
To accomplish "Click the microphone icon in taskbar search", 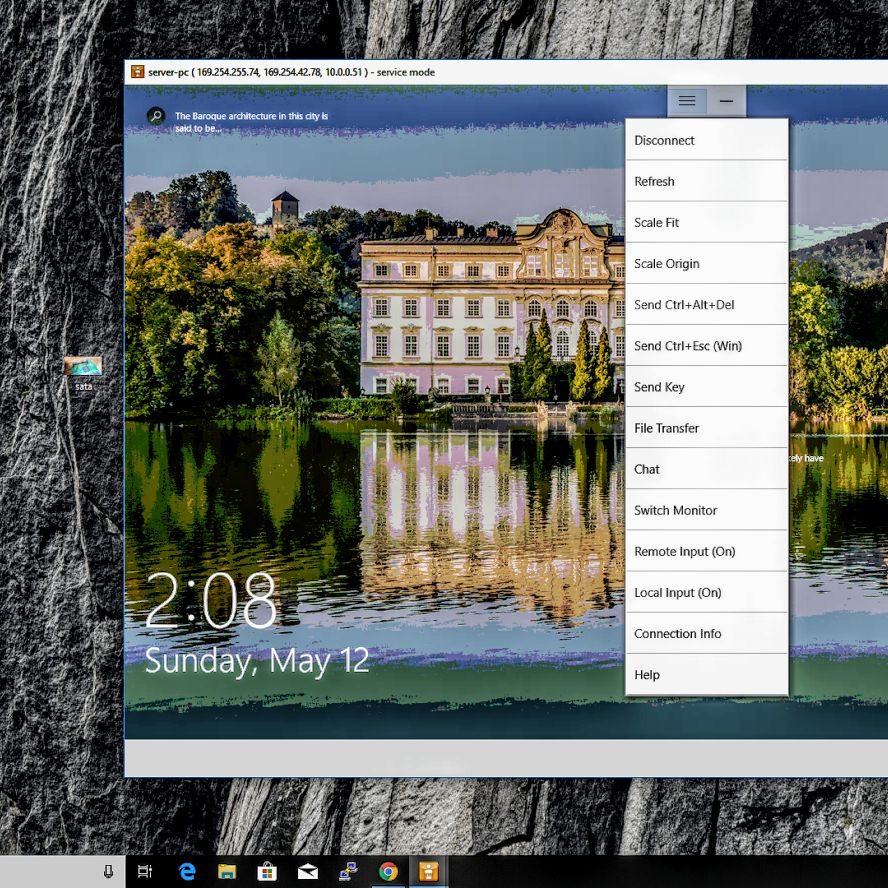I will click(x=108, y=871).
